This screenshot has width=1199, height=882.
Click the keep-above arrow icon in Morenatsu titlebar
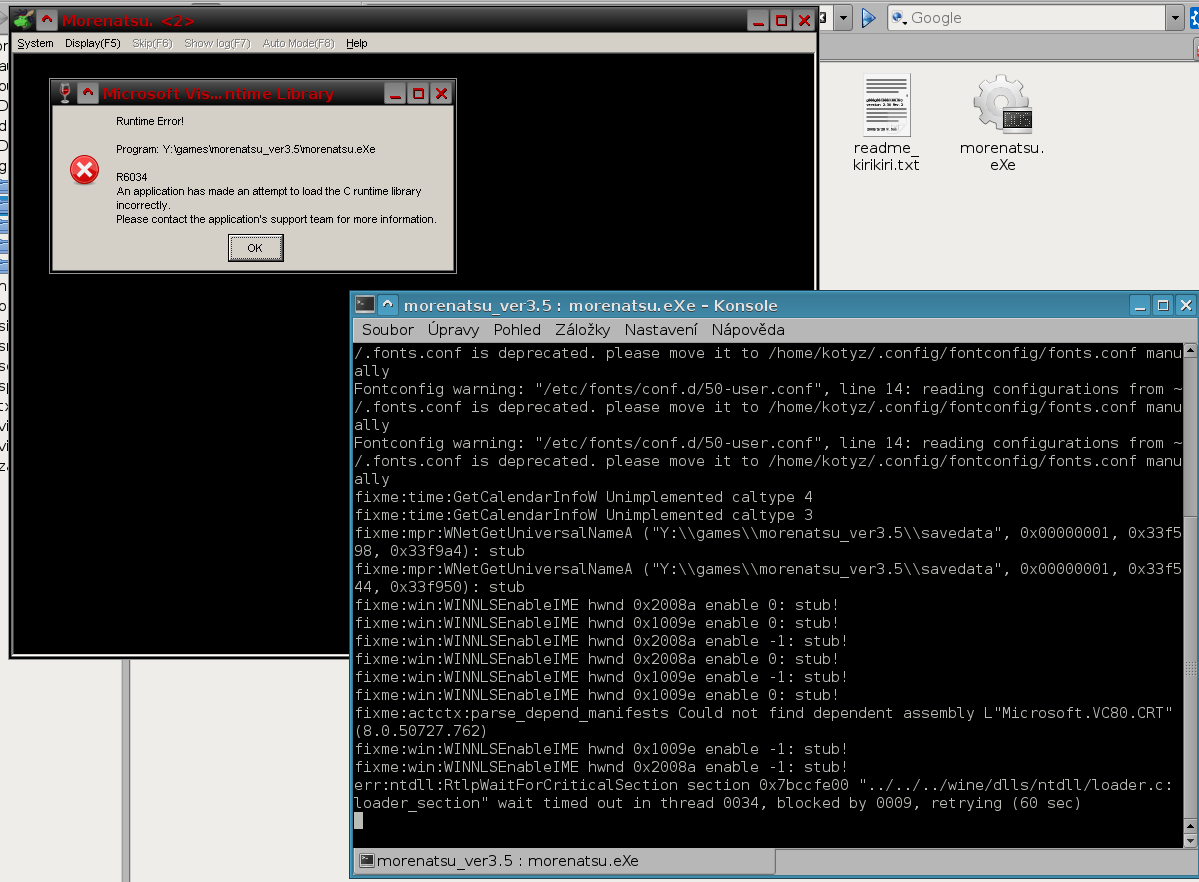47,21
